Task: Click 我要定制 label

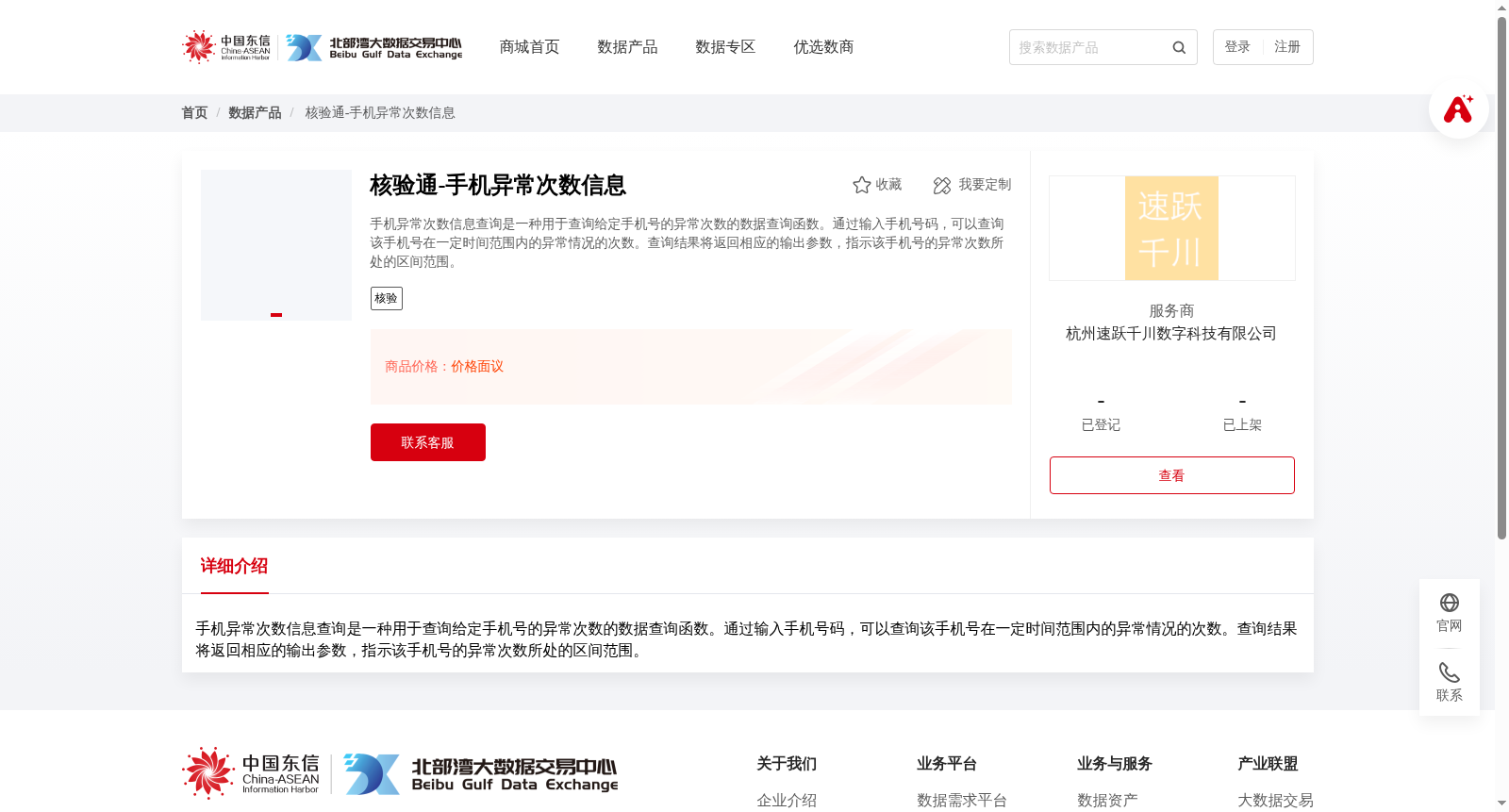Action: coord(985,185)
